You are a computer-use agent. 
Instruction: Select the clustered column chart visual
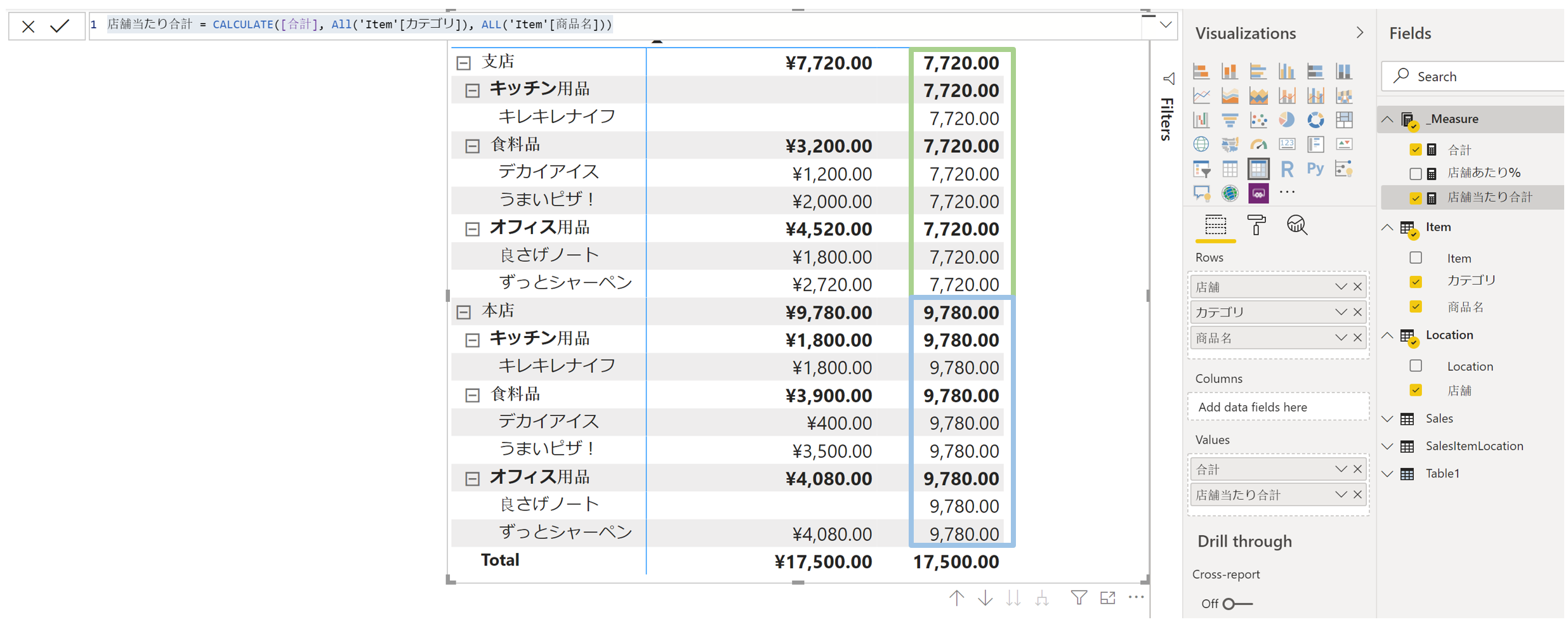pyautogui.click(x=1286, y=72)
